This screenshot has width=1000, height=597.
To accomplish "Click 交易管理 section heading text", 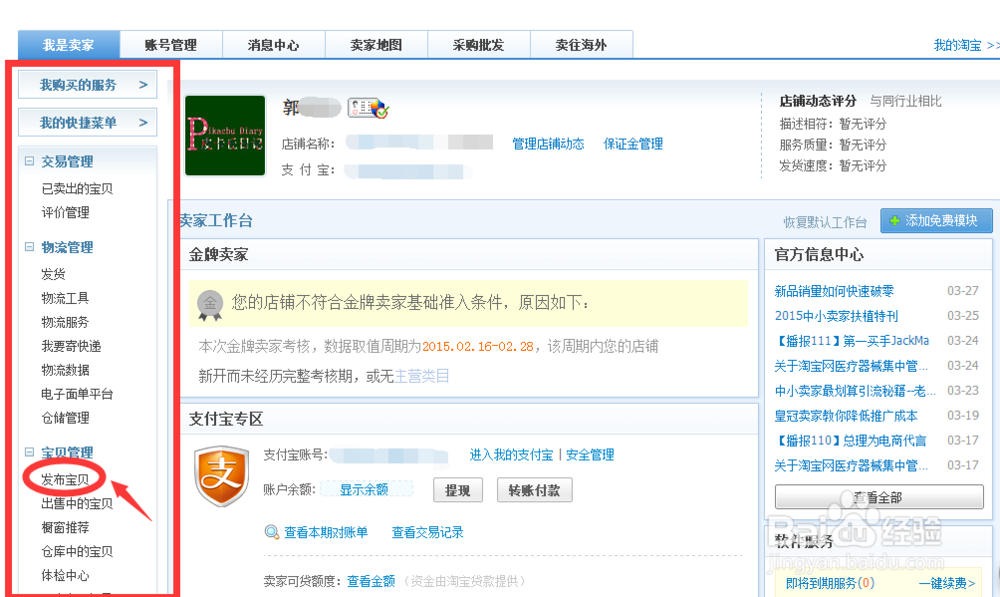I will [67, 161].
